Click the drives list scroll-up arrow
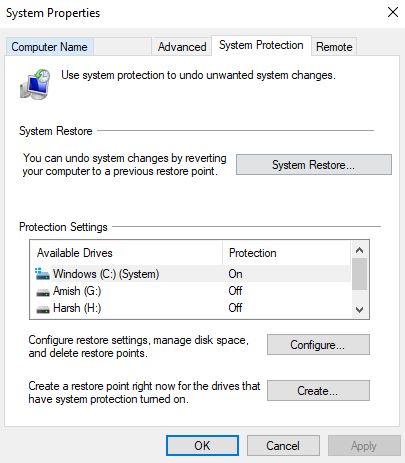405x463 pixels. pos(359,250)
